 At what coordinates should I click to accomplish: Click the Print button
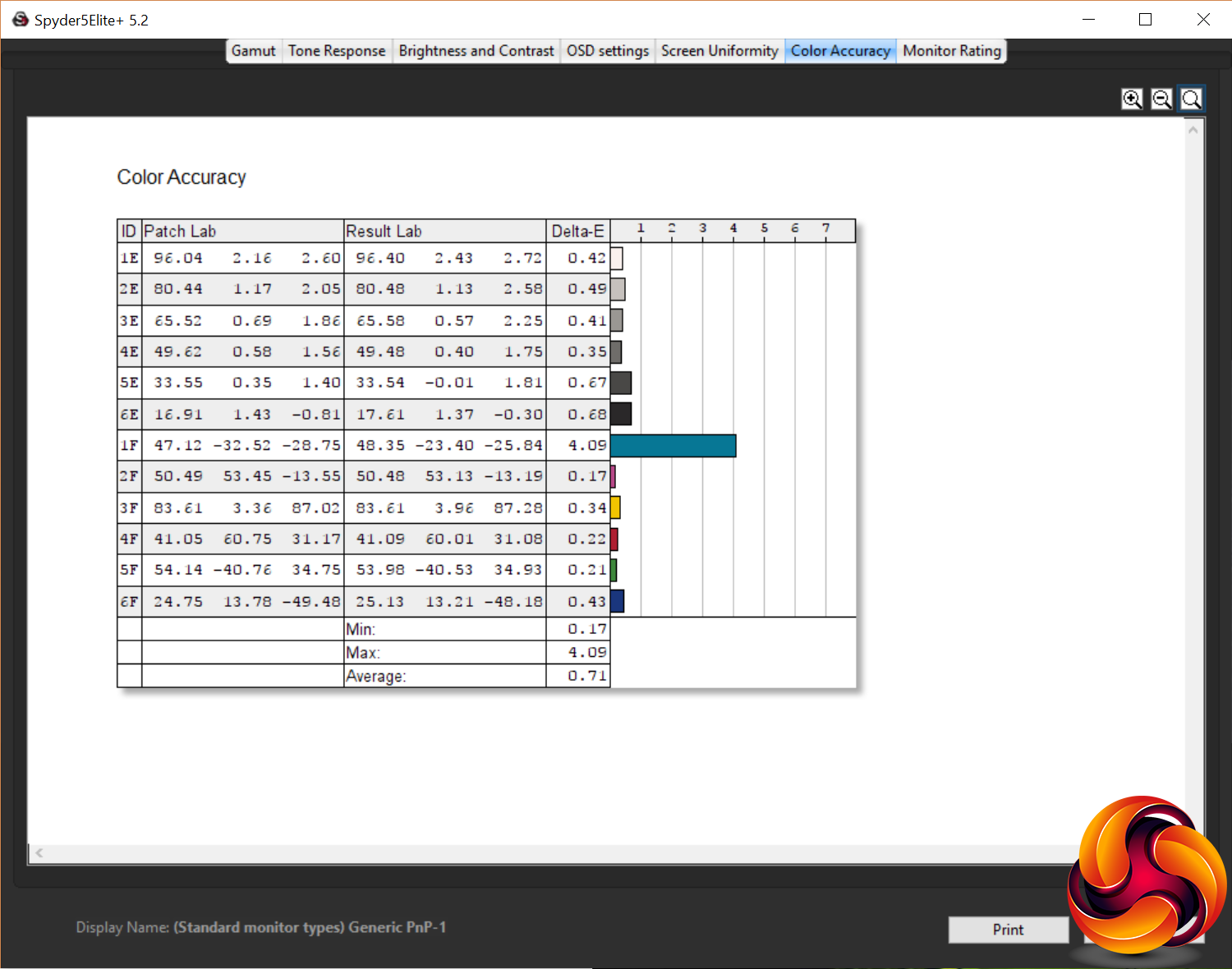[x=1009, y=930]
